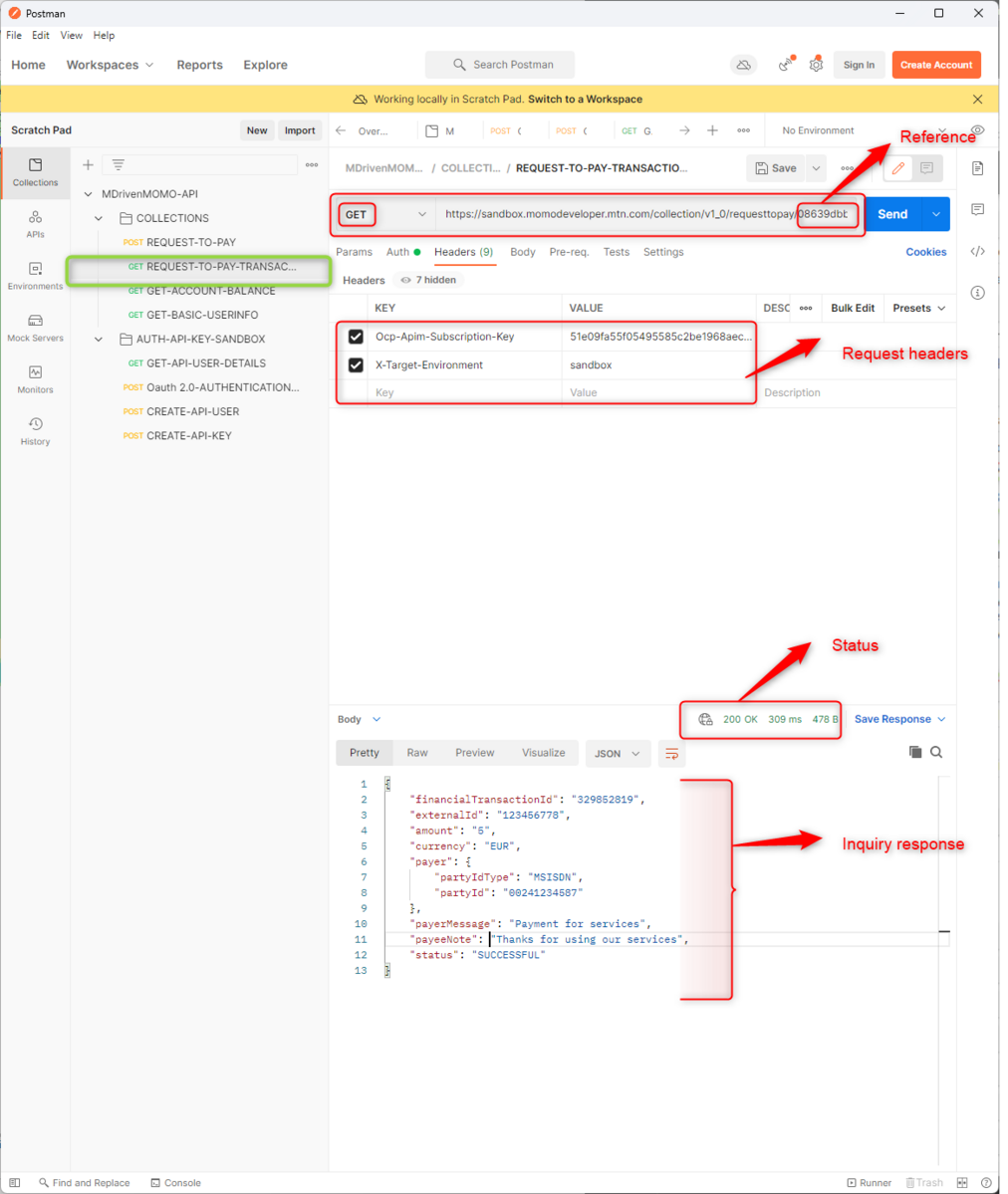Viewport: 1008px width, 1194px height.
Task: Open the Environments sidebar panel
Action: [x=35, y=276]
